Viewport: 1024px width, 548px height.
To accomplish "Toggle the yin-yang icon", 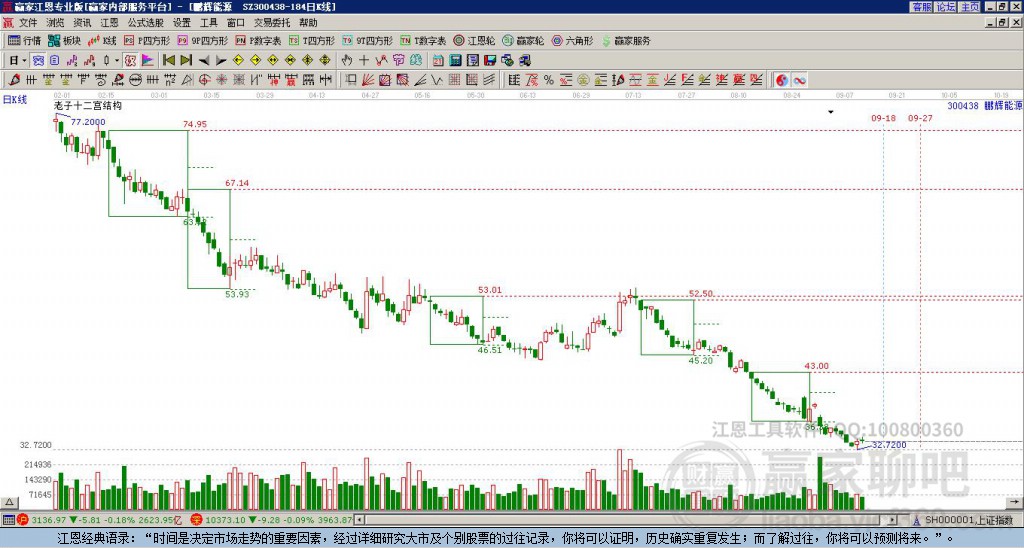I will coord(782,80).
